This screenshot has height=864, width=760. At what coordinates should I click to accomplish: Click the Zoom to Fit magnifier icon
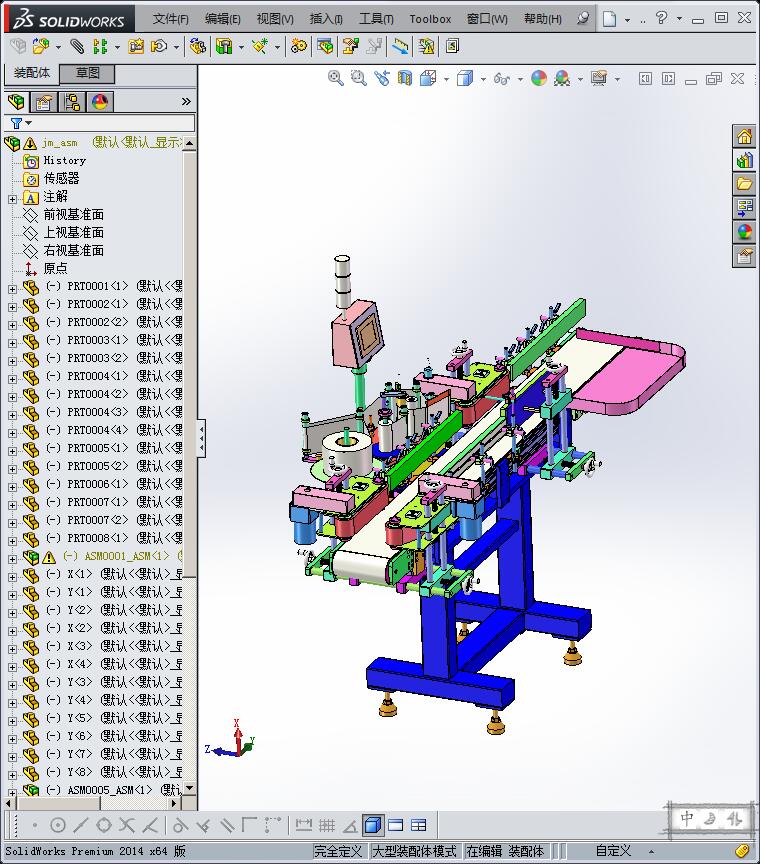(336, 78)
